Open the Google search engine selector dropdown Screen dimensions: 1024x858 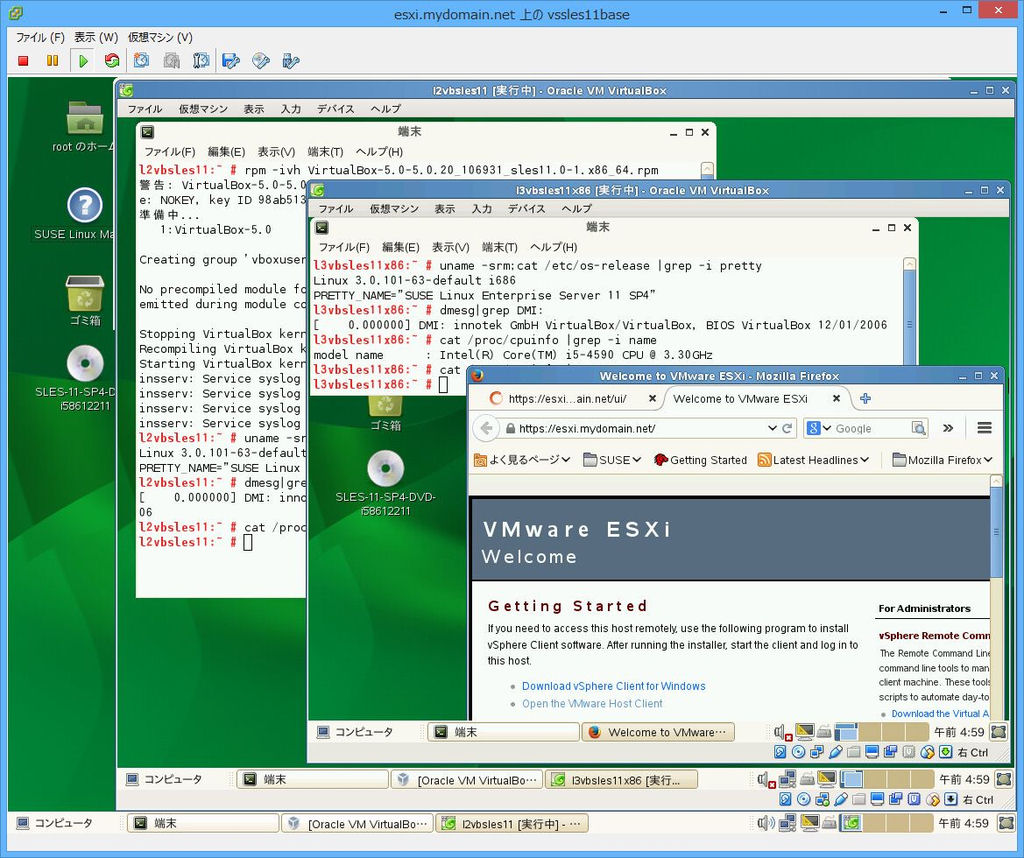pyautogui.click(x=819, y=428)
